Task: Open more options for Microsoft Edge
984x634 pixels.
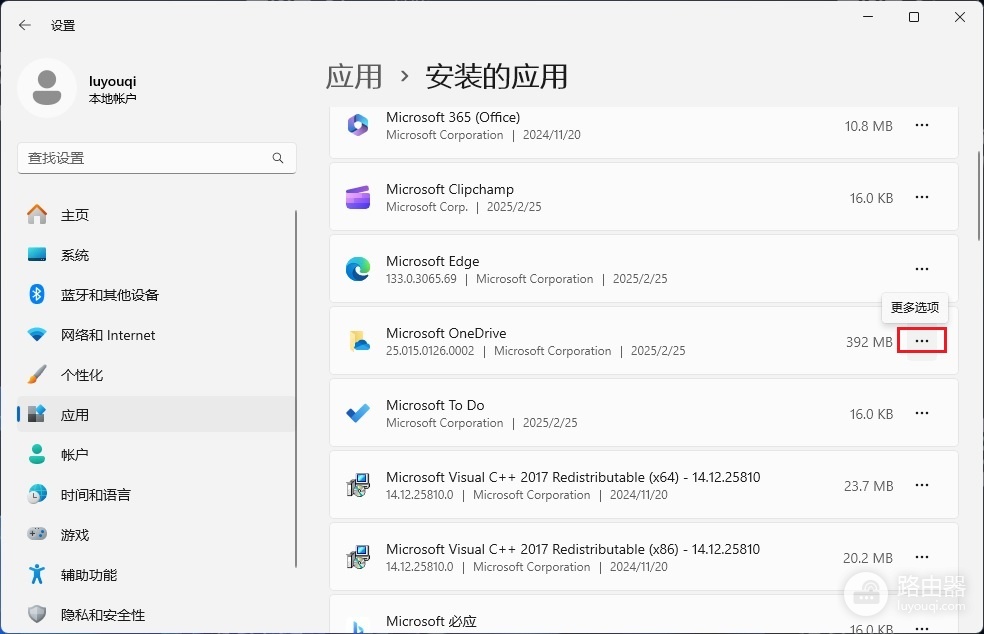Action: [922, 269]
